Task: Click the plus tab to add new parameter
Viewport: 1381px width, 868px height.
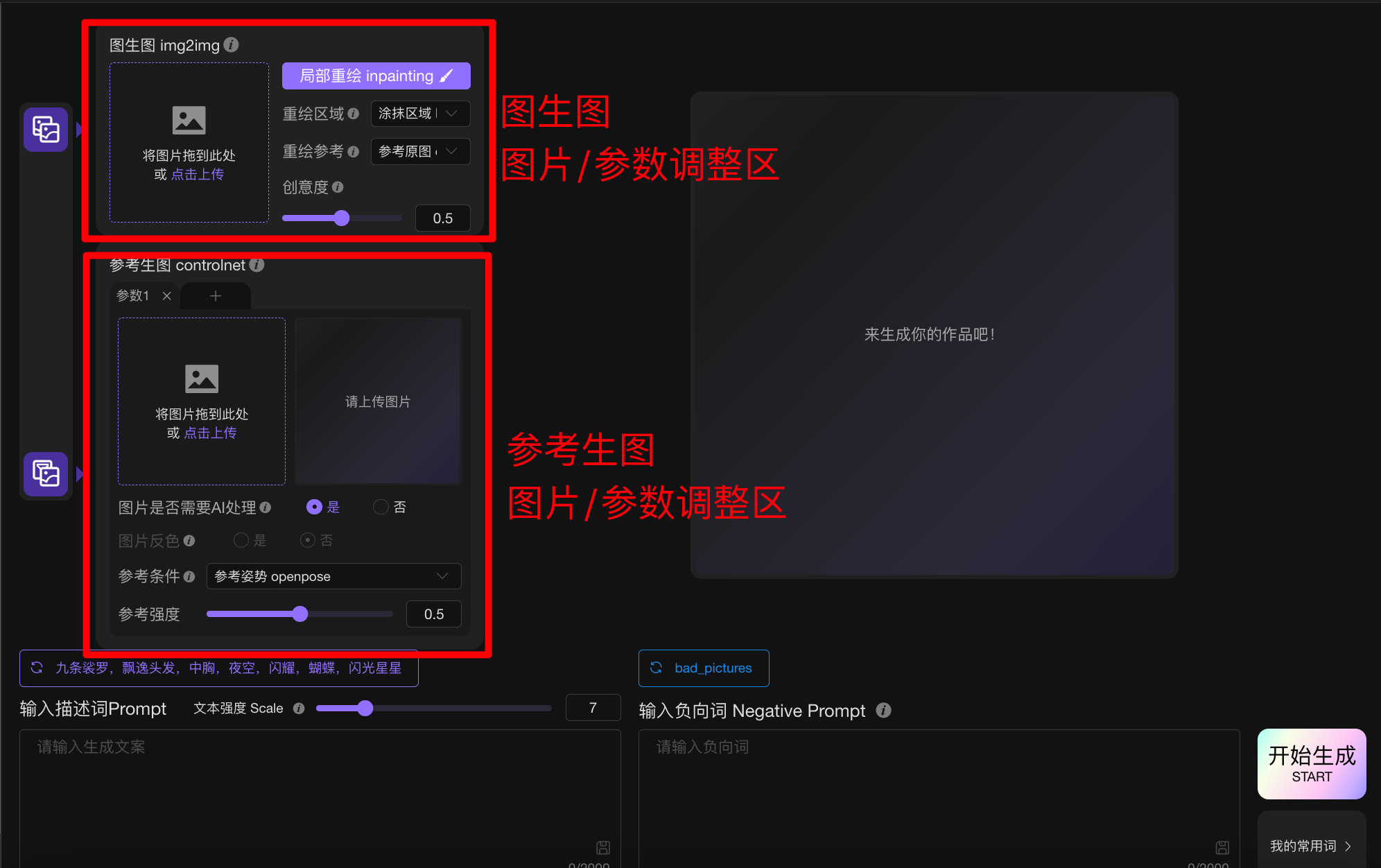Action: point(215,295)
